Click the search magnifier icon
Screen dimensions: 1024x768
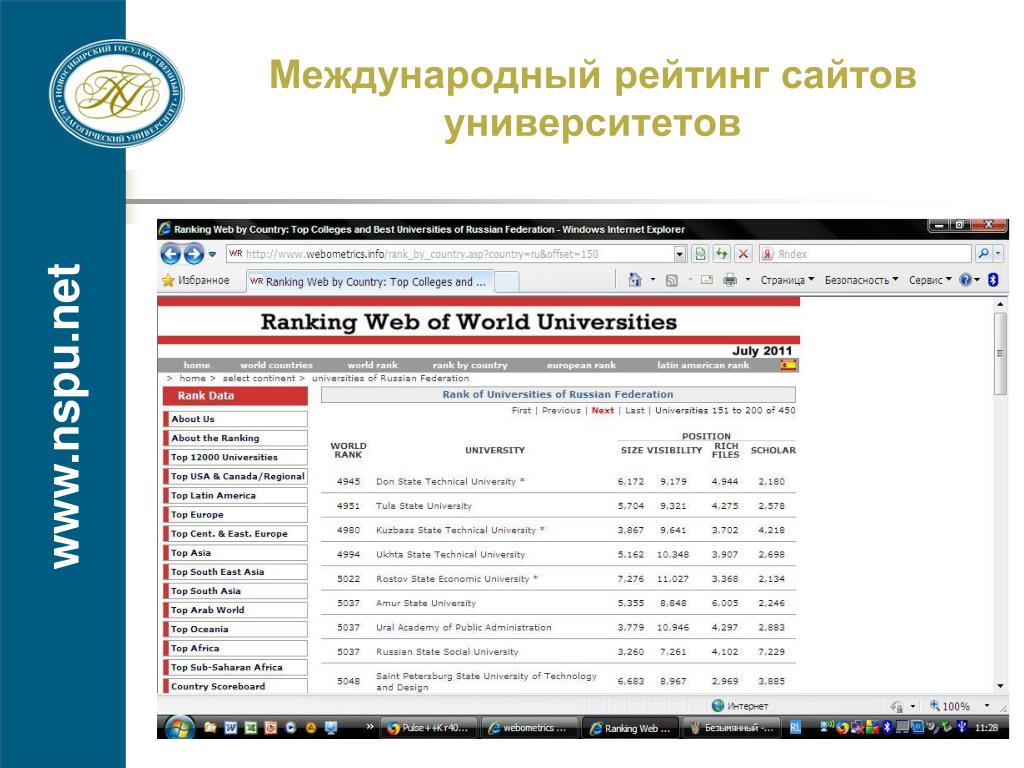[x=983, y=254]
